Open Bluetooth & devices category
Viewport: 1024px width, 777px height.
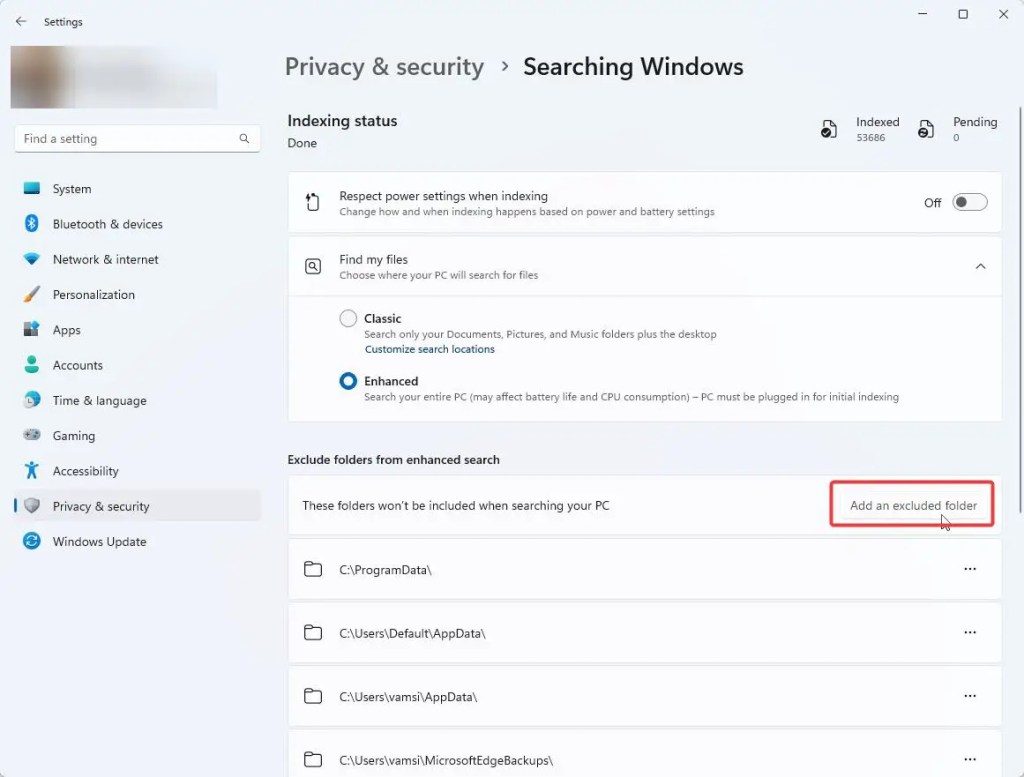point(137,224)
